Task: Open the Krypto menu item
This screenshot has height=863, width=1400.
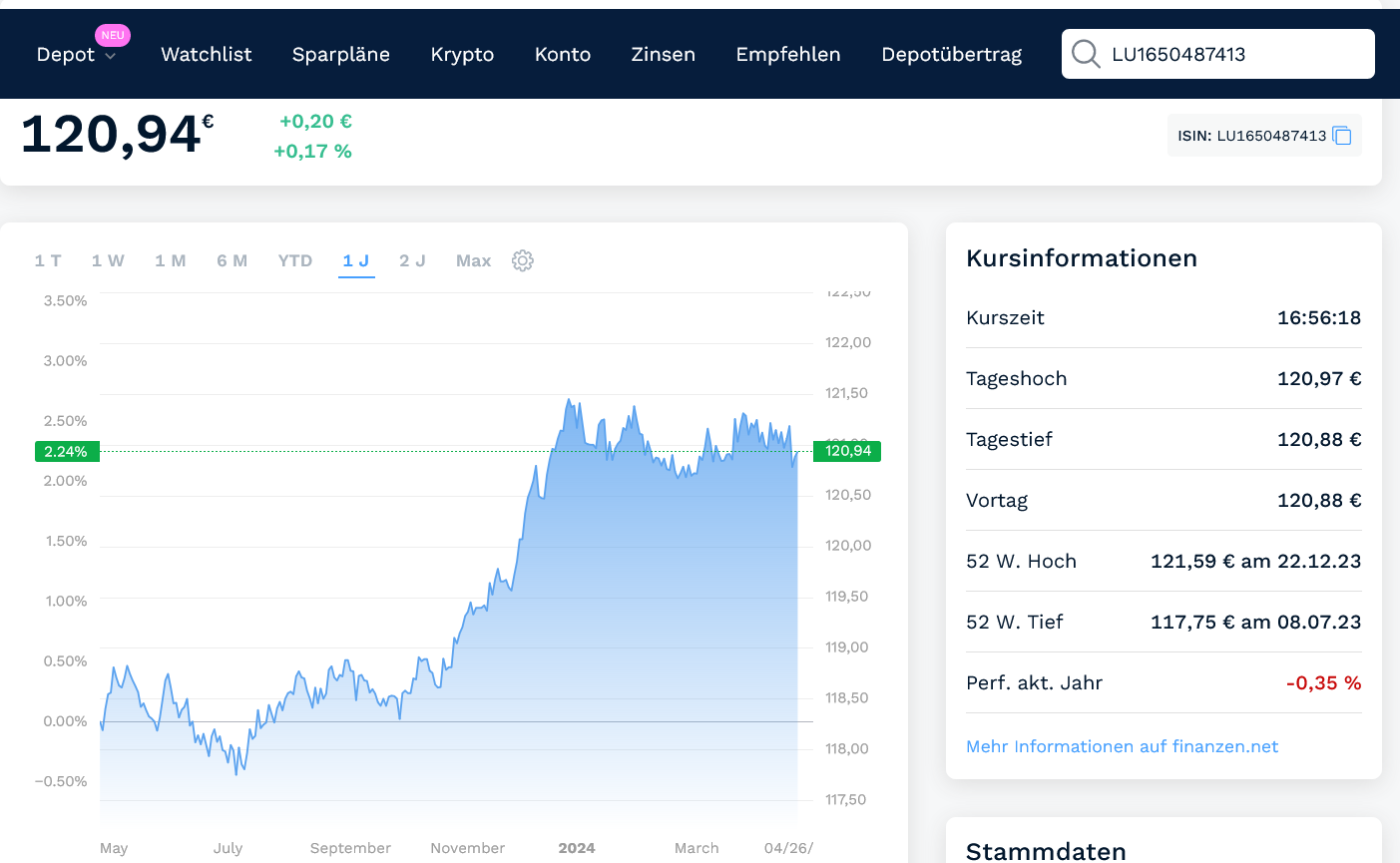Action: (462, 55)
